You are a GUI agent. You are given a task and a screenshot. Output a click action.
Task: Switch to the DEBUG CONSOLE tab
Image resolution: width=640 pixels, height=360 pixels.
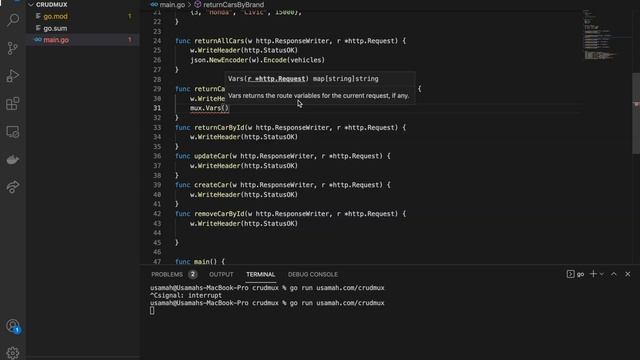coord(313,274)
